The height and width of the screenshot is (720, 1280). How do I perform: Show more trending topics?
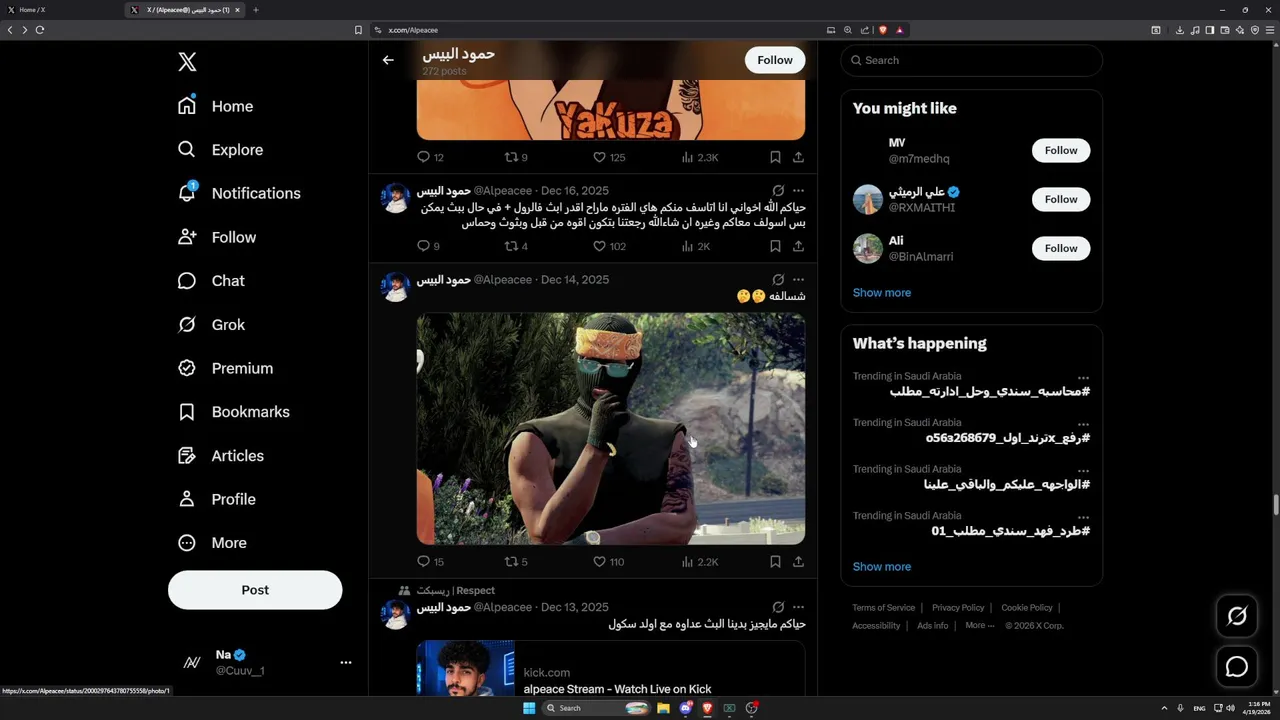[x=882, y=567]
